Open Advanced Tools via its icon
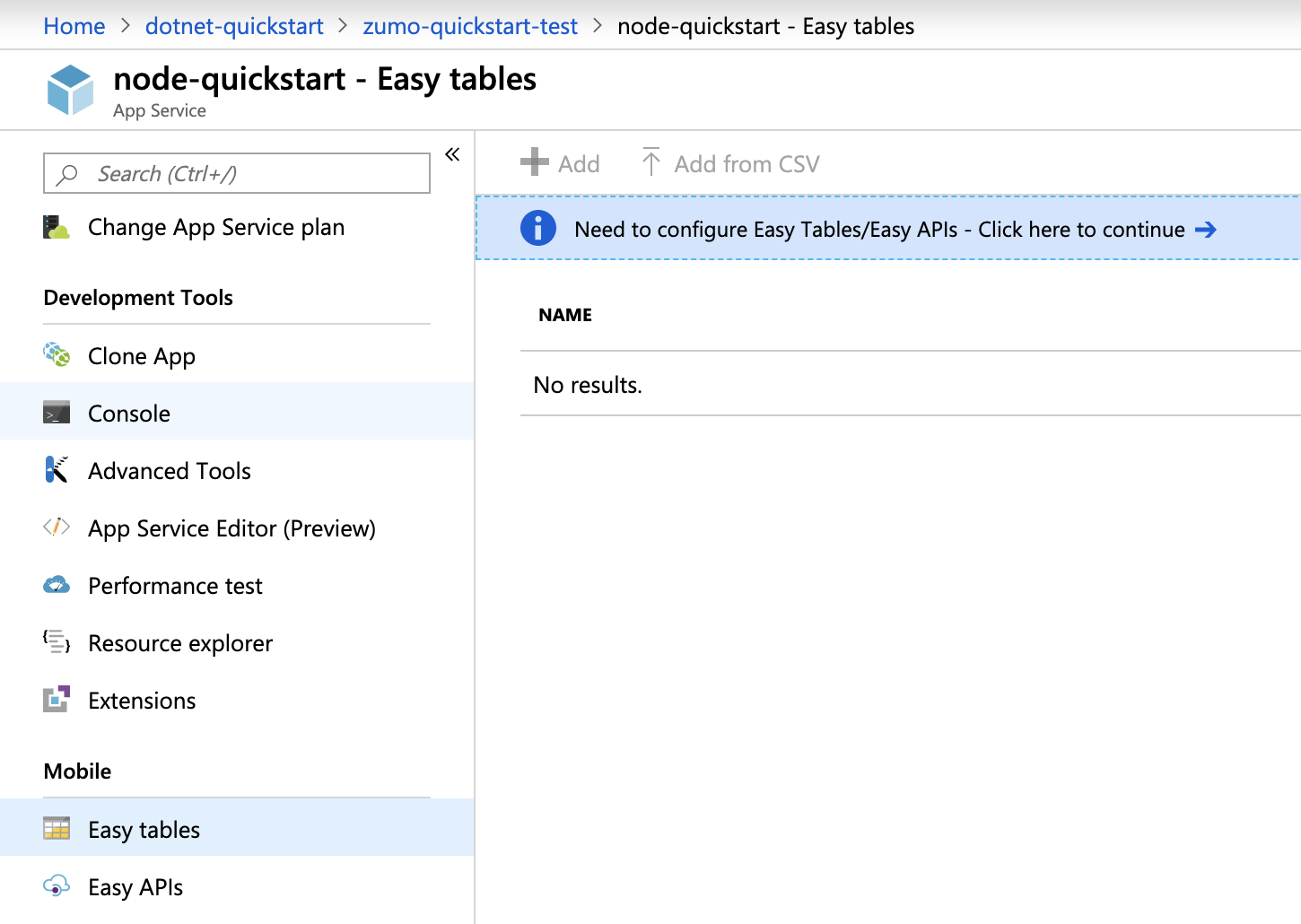 [56, 470]
